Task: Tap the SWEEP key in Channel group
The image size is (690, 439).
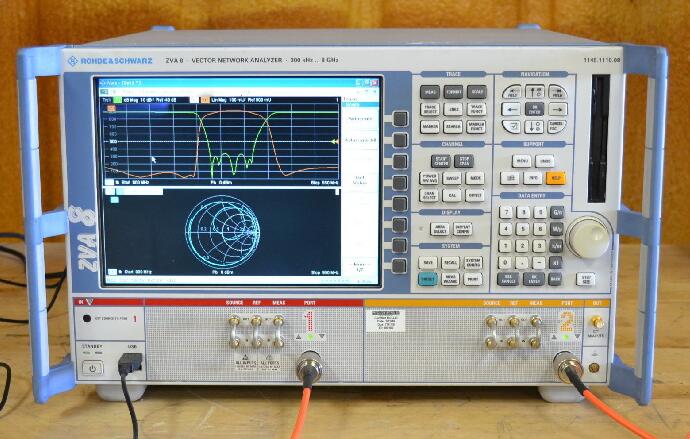Action: coord(451,178)
